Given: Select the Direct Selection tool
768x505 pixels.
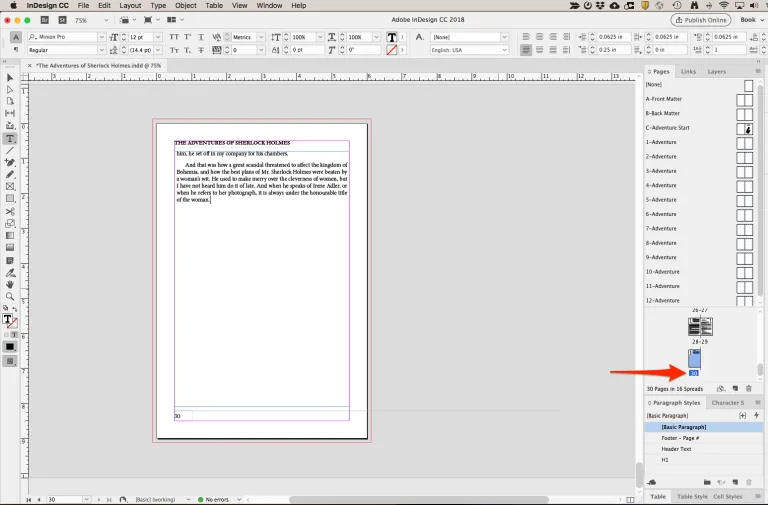Looking at the screenshot, I should pyautogui.click(x=10, y=89).
